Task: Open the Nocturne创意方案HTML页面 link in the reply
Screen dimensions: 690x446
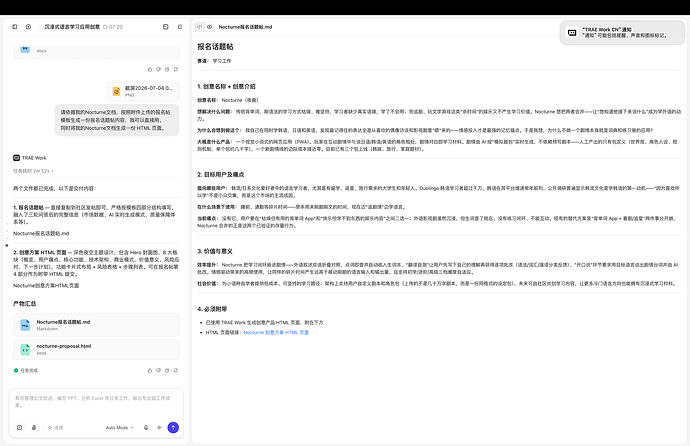Action: coord(46,285)
